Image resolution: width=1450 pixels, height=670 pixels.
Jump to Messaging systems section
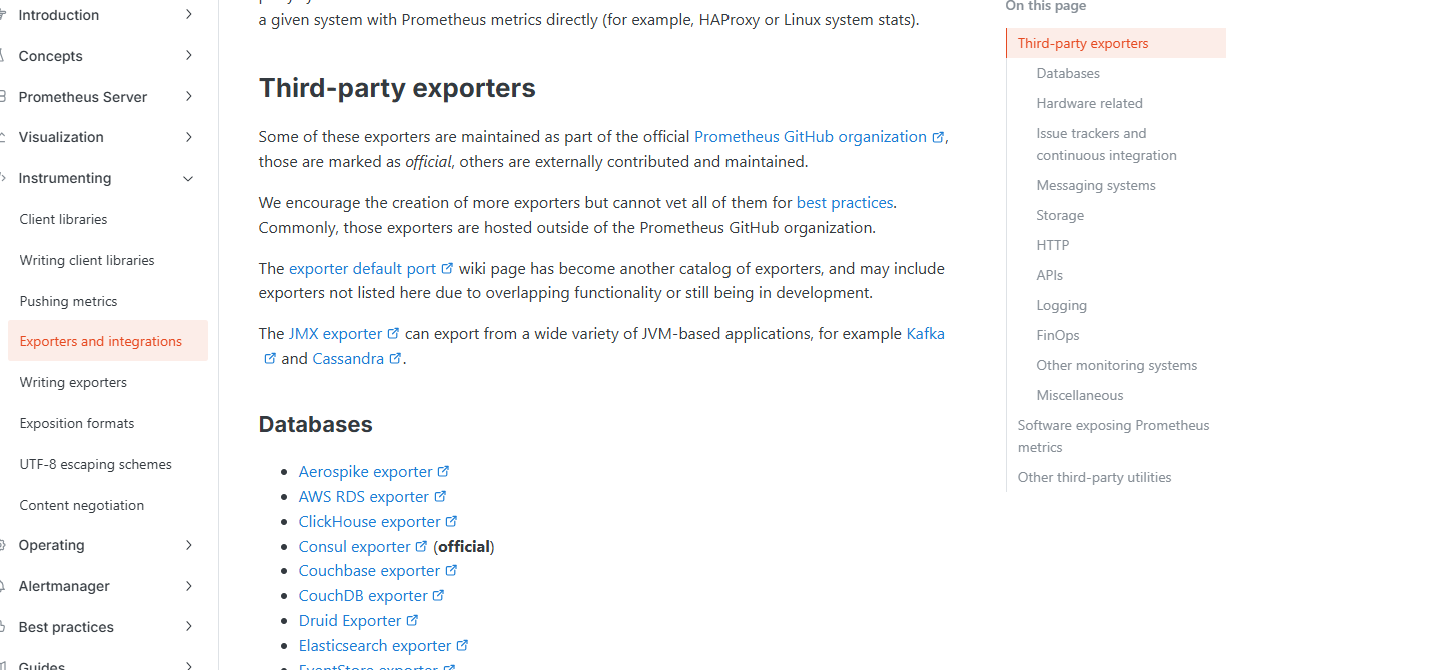tap(1096, 185)
